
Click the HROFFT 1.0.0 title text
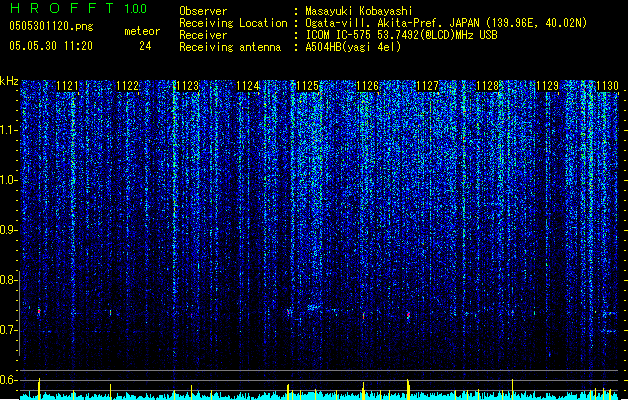pyautogui.click(x=78, y=8)
